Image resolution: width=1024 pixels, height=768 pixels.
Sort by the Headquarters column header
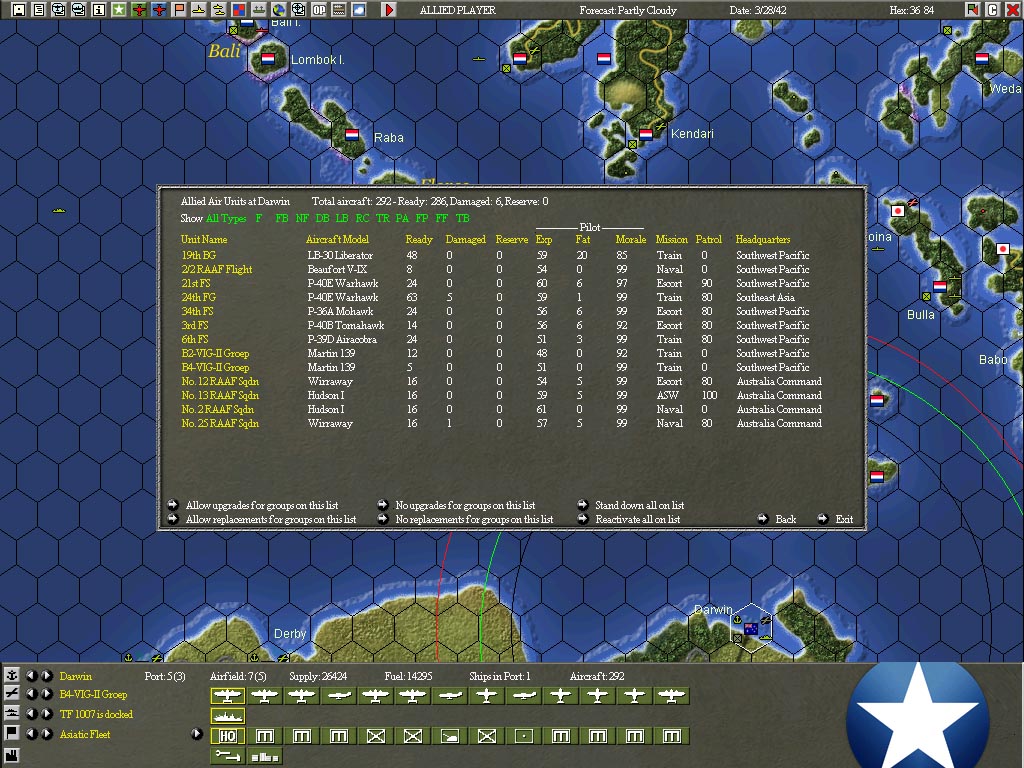[763, 240]
